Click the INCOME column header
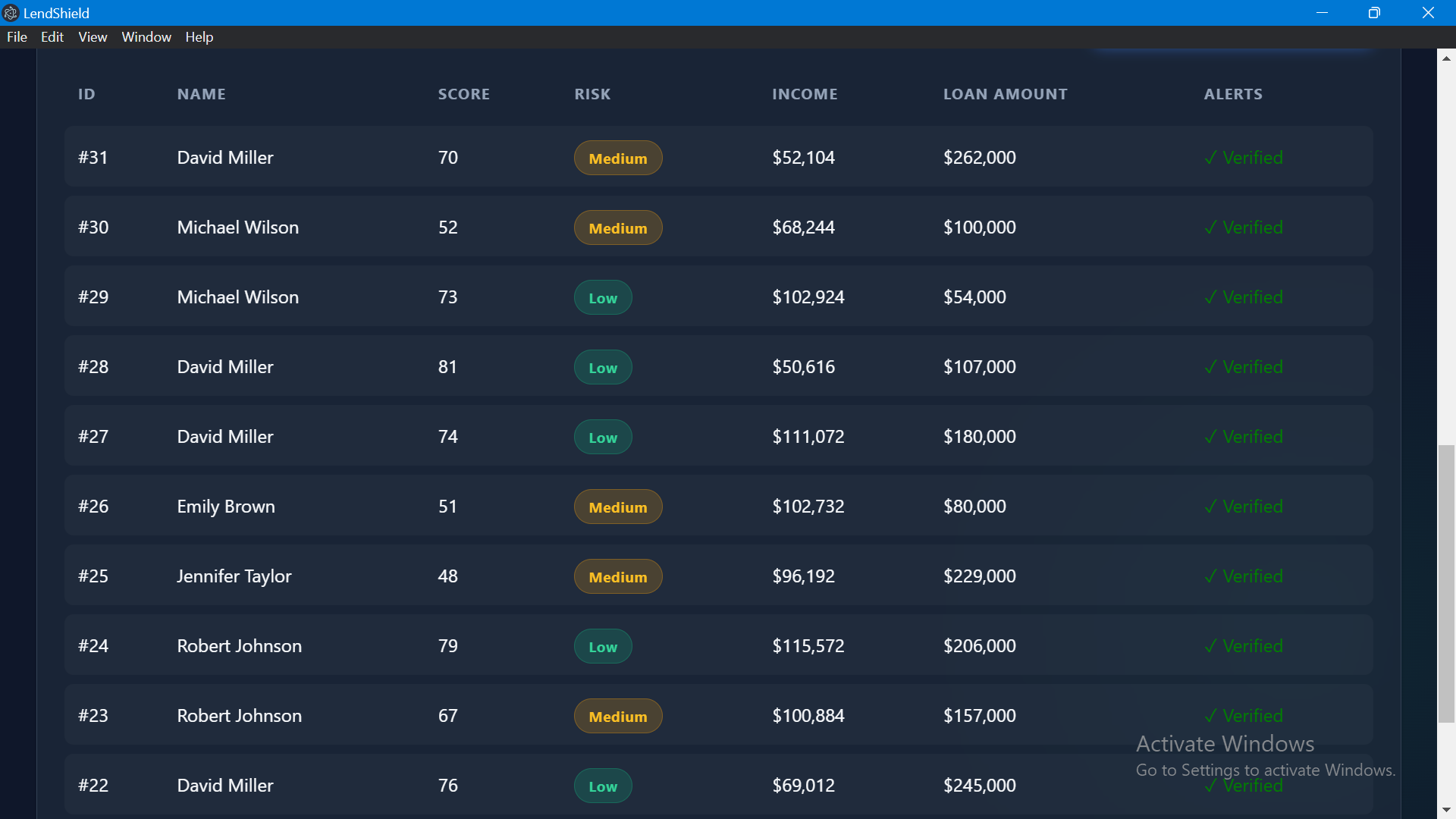Image resolution: width=1456 pixels, height=819 pixels. point(805,94)
